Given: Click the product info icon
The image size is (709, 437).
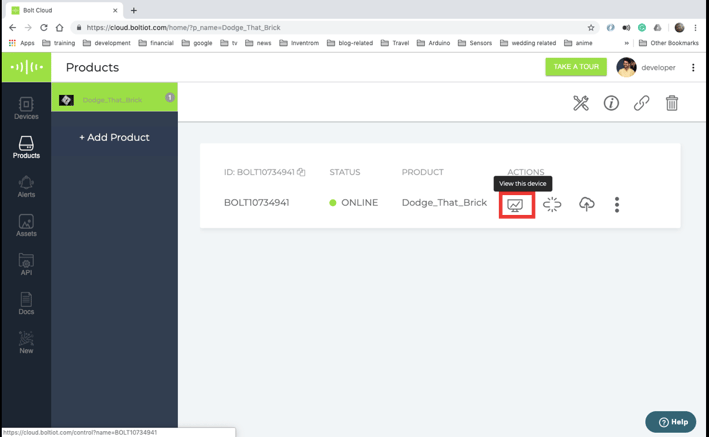Looking at the screenshot, I should point(611,103).
